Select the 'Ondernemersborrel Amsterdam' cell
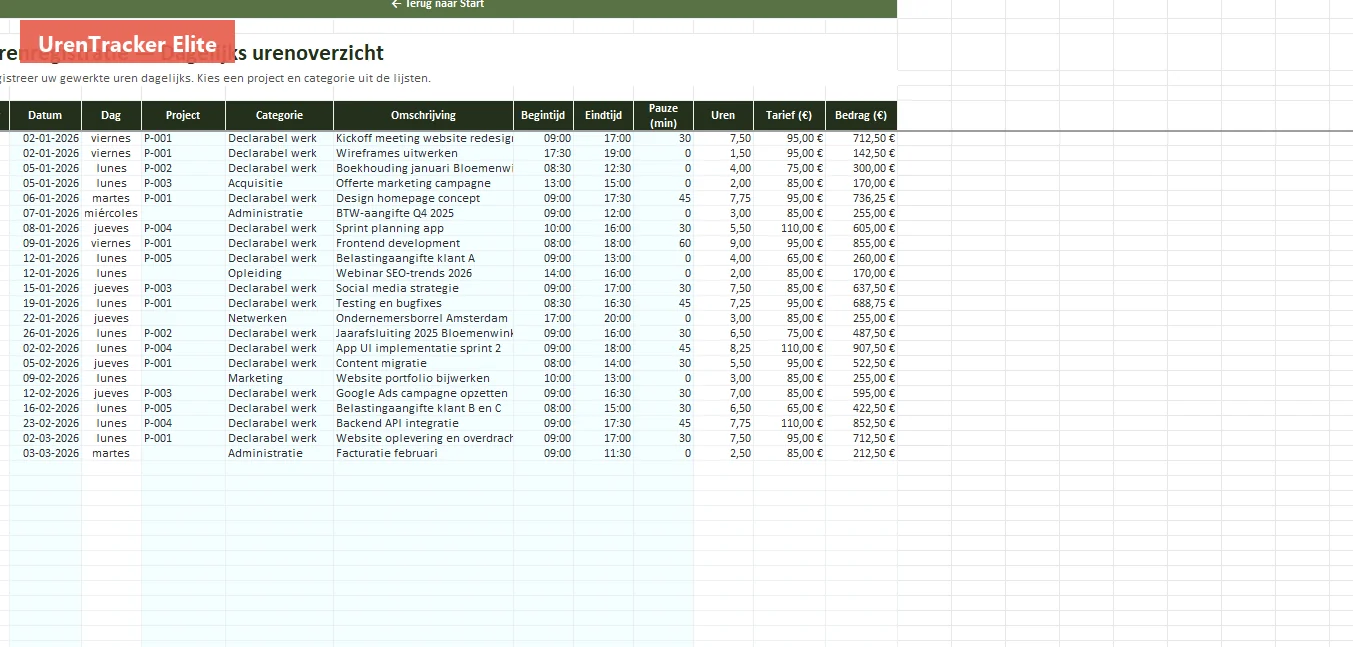The width and height of the screenshot is (1353, 647). point(423,318)
